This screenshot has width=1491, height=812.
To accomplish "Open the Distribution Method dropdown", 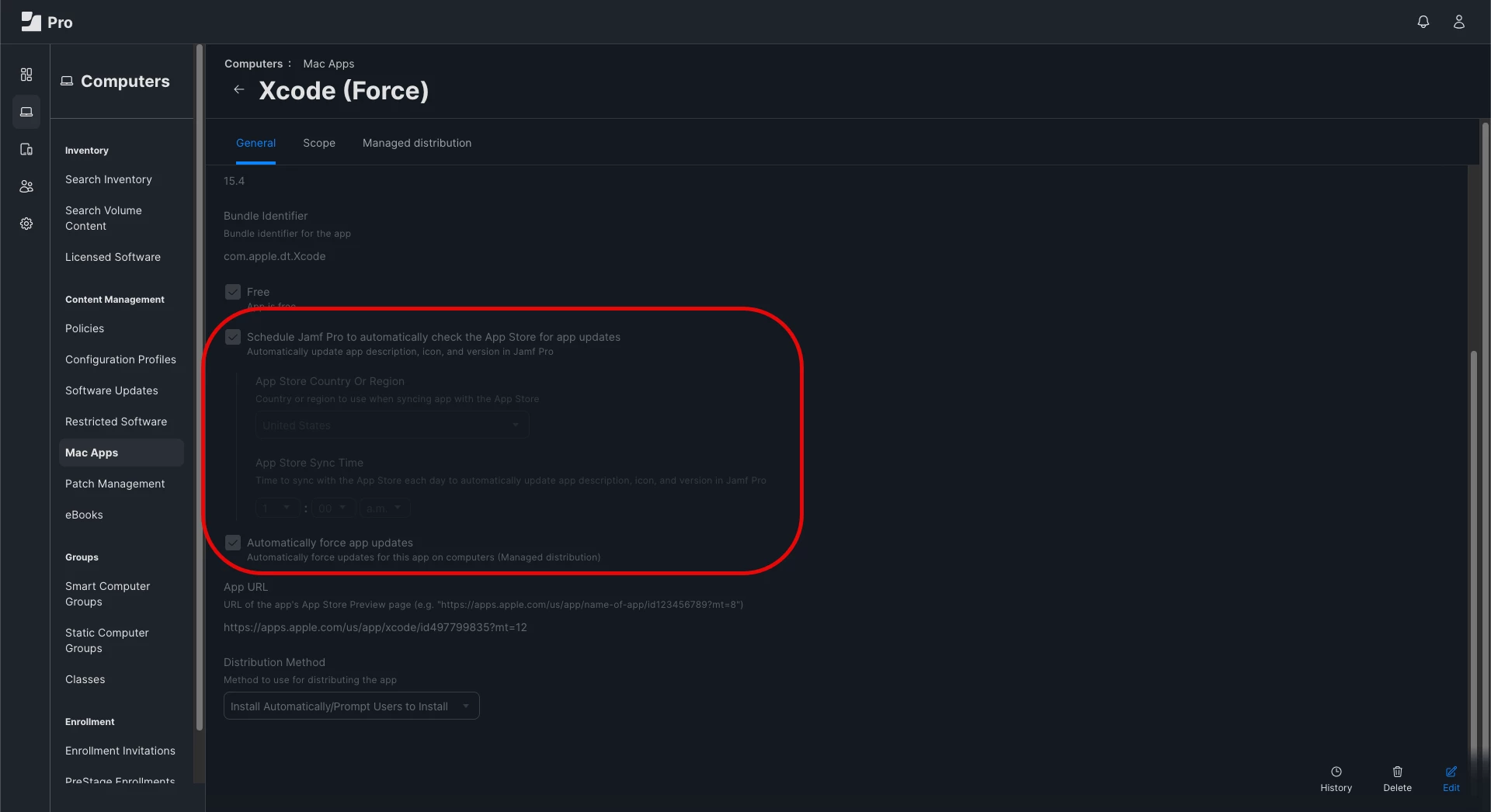I will click(x=351, y=706).
